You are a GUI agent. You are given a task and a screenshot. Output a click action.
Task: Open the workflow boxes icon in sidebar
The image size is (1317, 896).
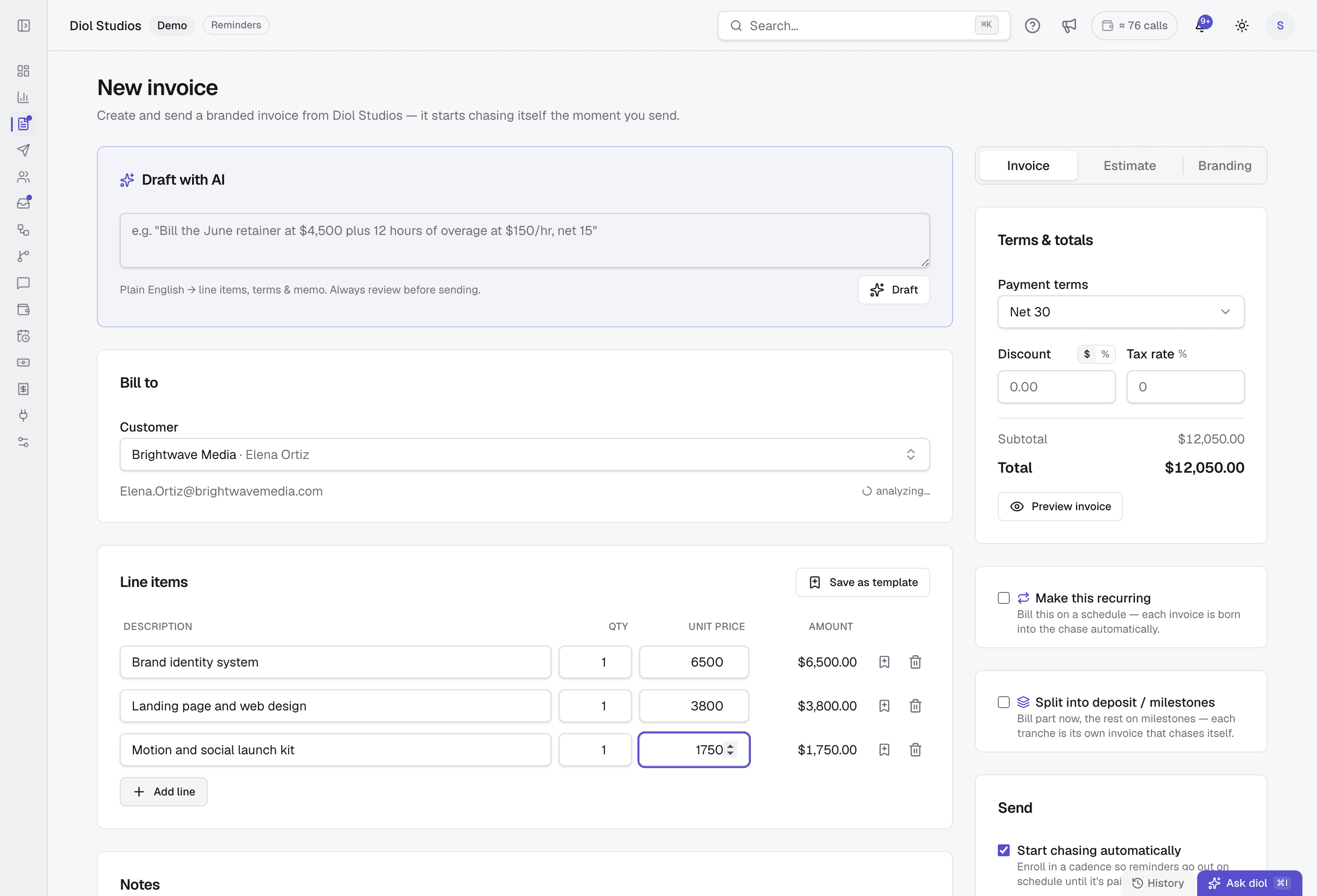(x=23, y=230)
